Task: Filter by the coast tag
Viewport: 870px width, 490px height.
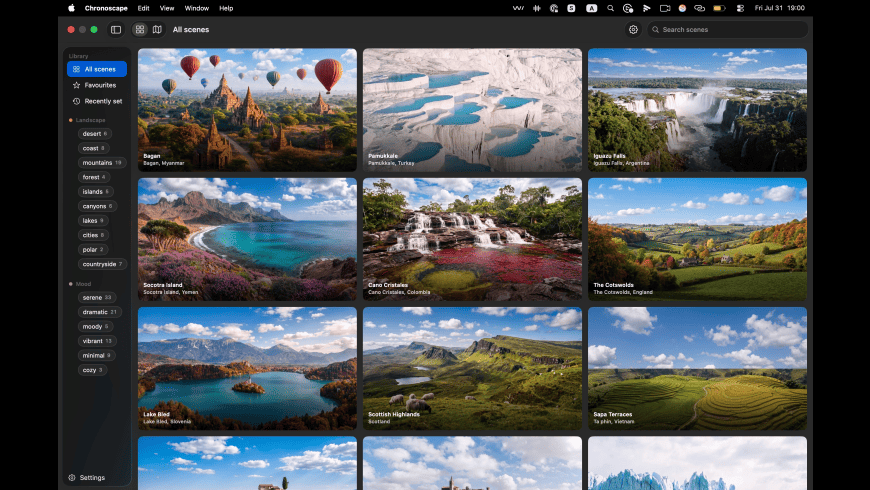Action: (x=94, y=148)
